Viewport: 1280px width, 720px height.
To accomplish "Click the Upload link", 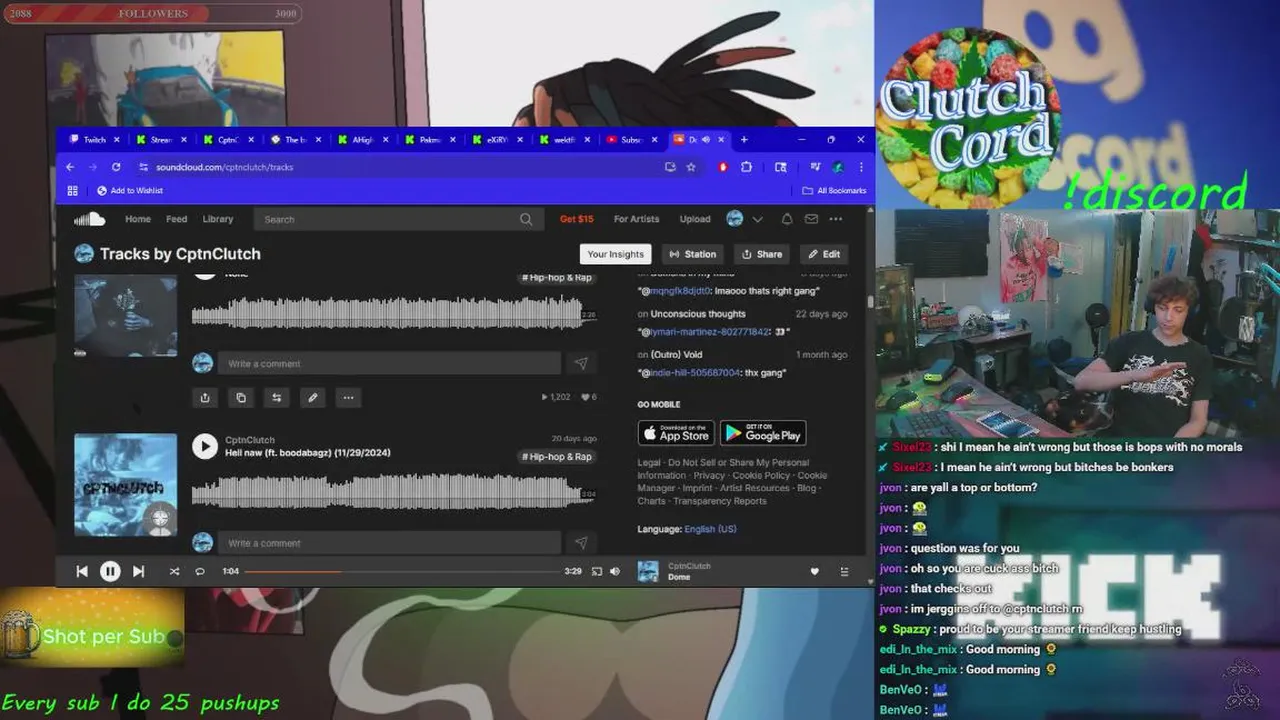I will pyautogui.click(x=695, y=219).
